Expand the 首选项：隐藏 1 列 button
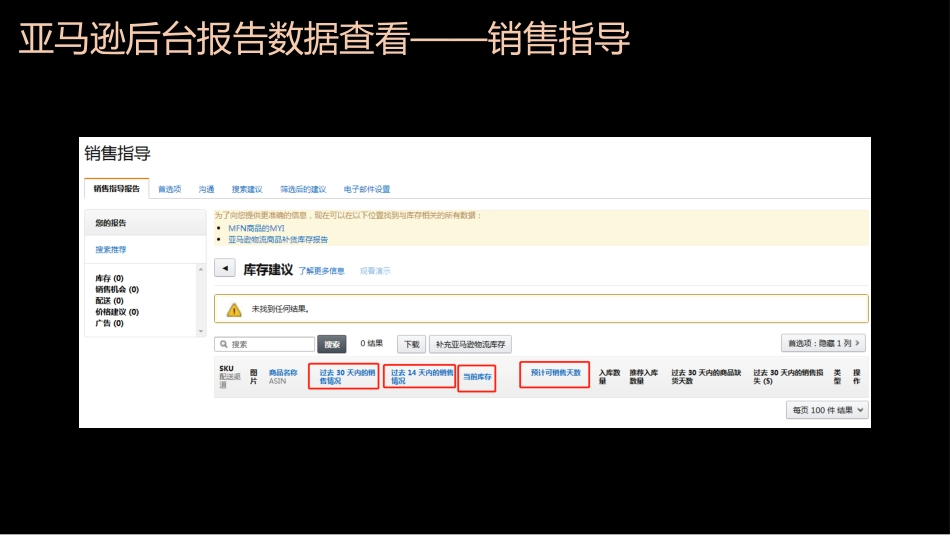Screen dimensions: 950x535 823,343
